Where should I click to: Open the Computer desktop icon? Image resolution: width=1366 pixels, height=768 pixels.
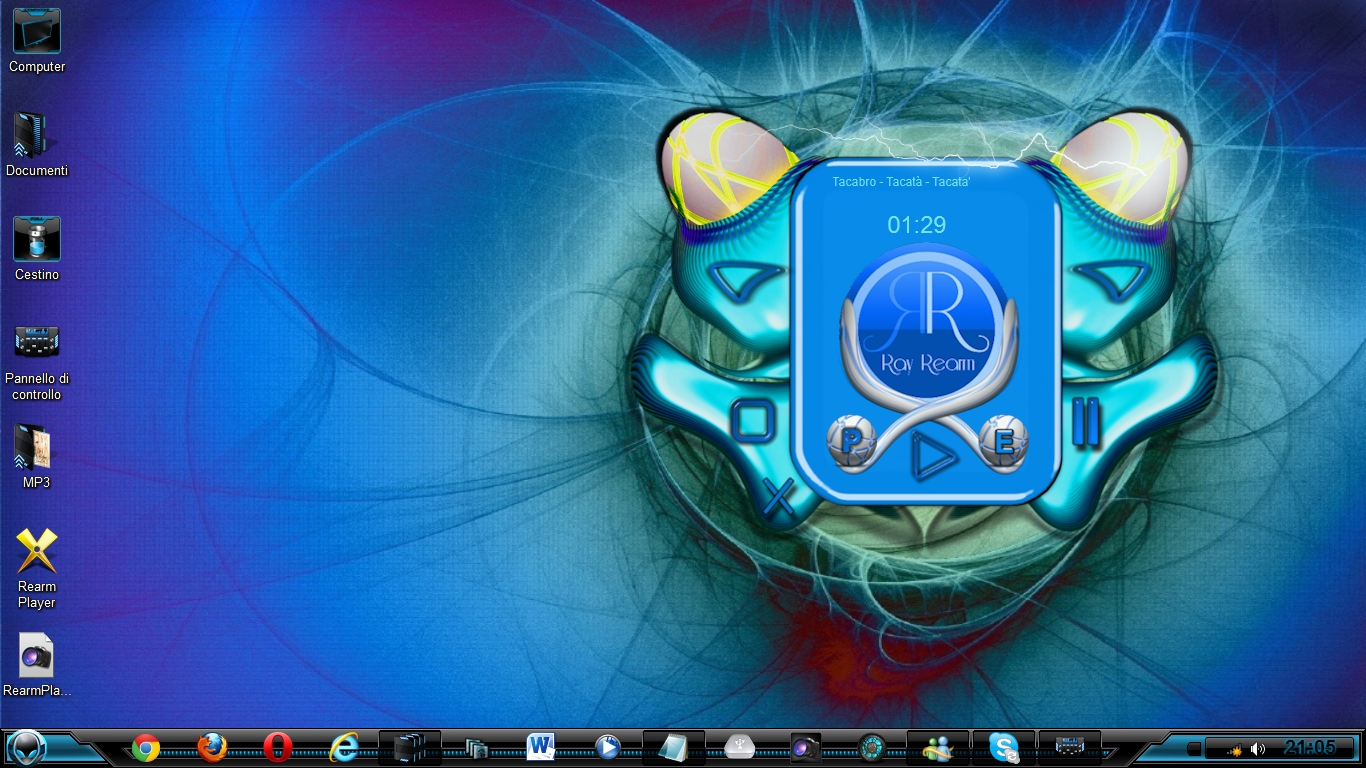click(37, 41)
